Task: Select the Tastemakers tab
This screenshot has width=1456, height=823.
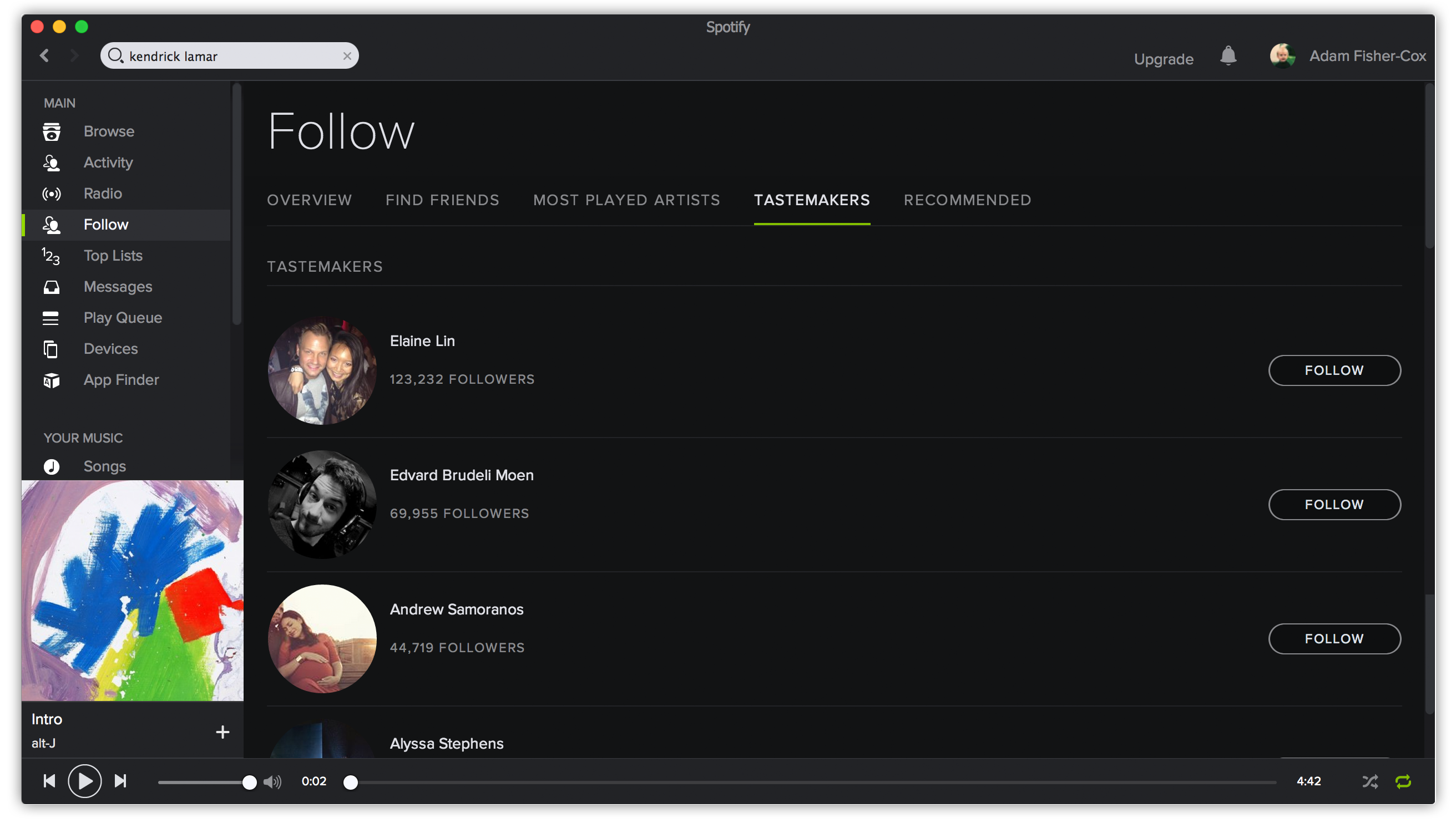Action: click(812, 200)
